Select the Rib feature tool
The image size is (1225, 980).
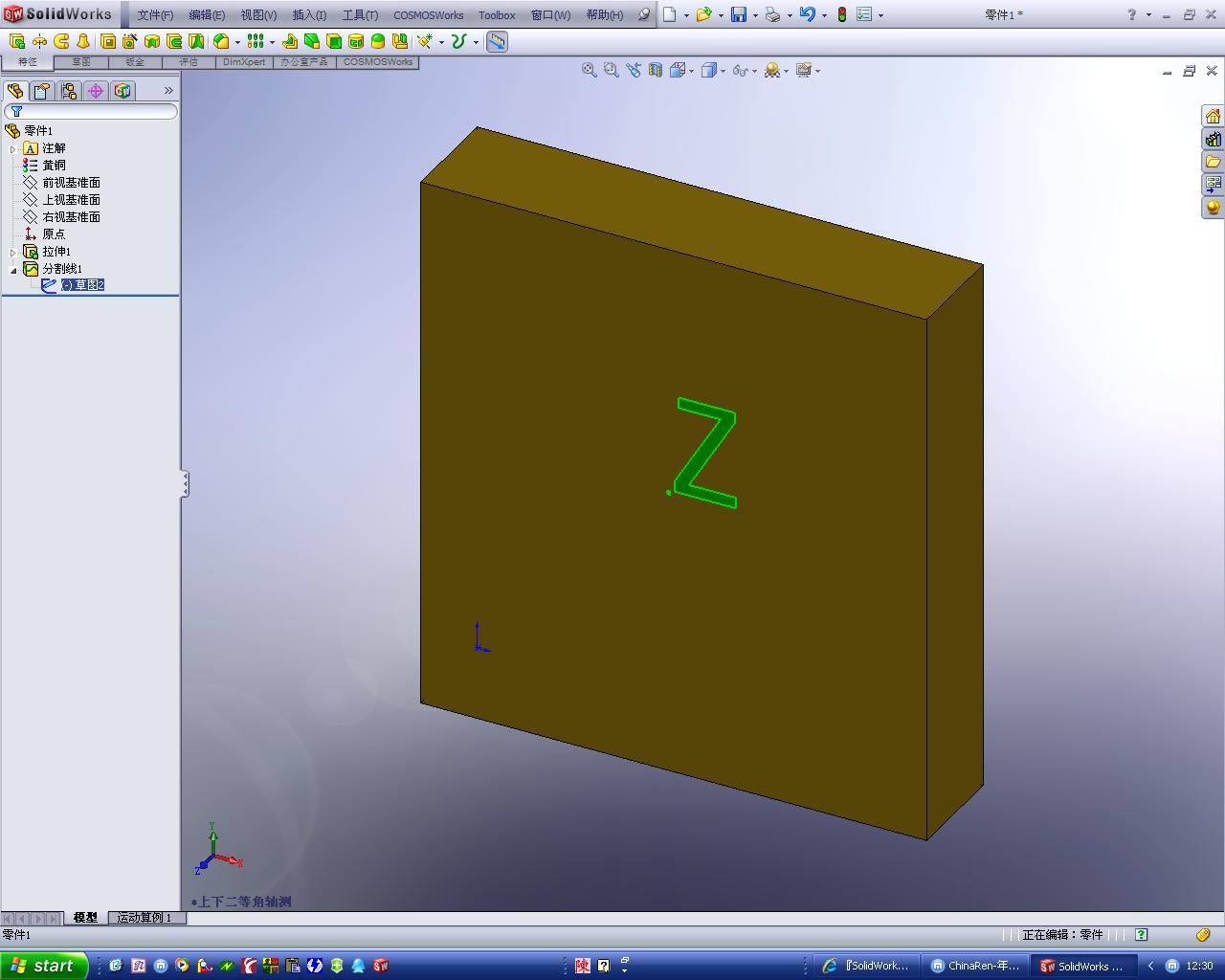click(x=290, y=41)
